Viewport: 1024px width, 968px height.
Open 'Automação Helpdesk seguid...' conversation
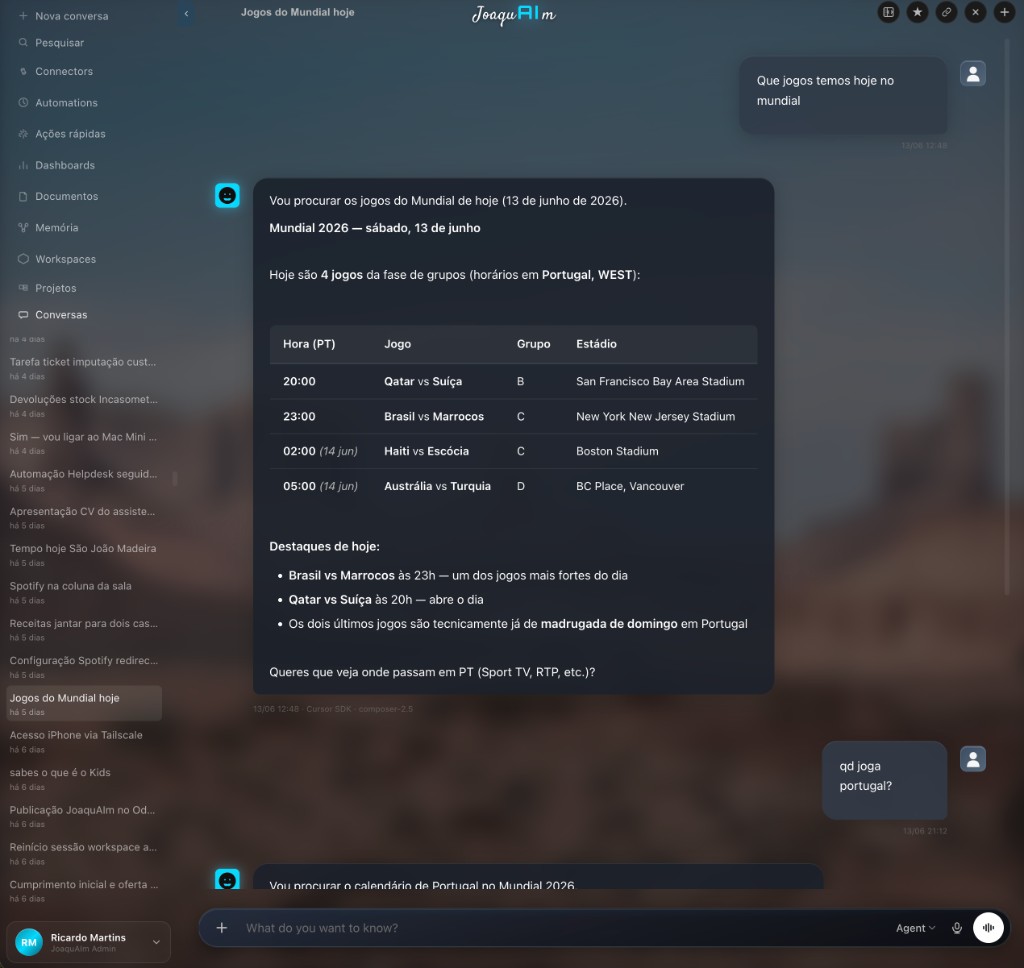coord(84,479)
